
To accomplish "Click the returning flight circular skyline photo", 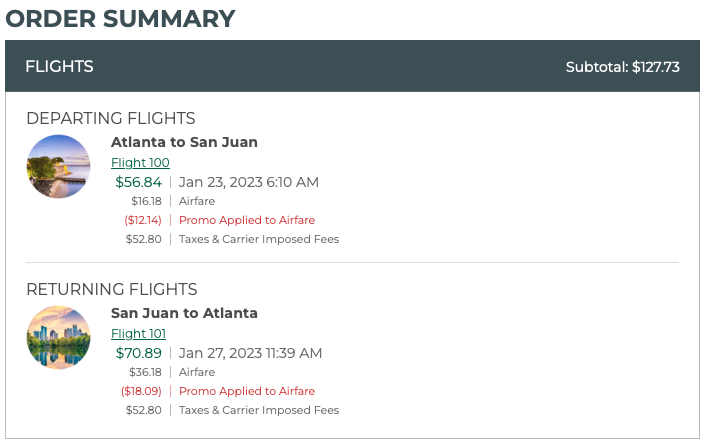I will point(58,338).
